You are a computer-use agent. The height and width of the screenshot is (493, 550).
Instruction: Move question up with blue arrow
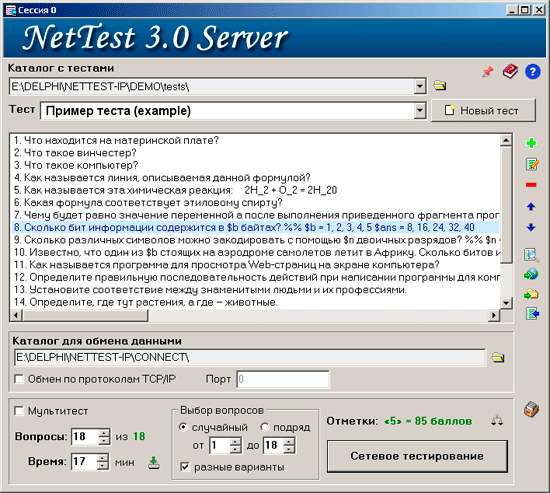pos(531,207)
